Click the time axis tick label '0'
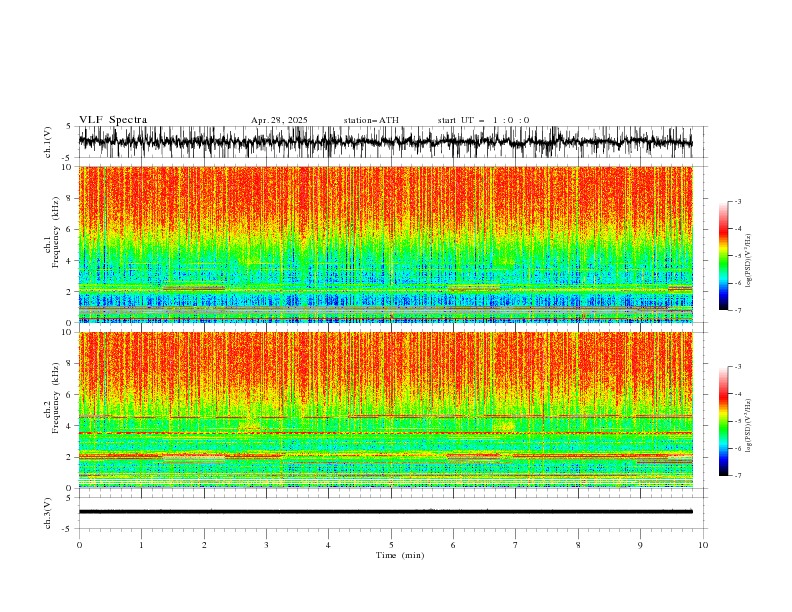Viewport: 792px width, 612px height. coord(79,545)
